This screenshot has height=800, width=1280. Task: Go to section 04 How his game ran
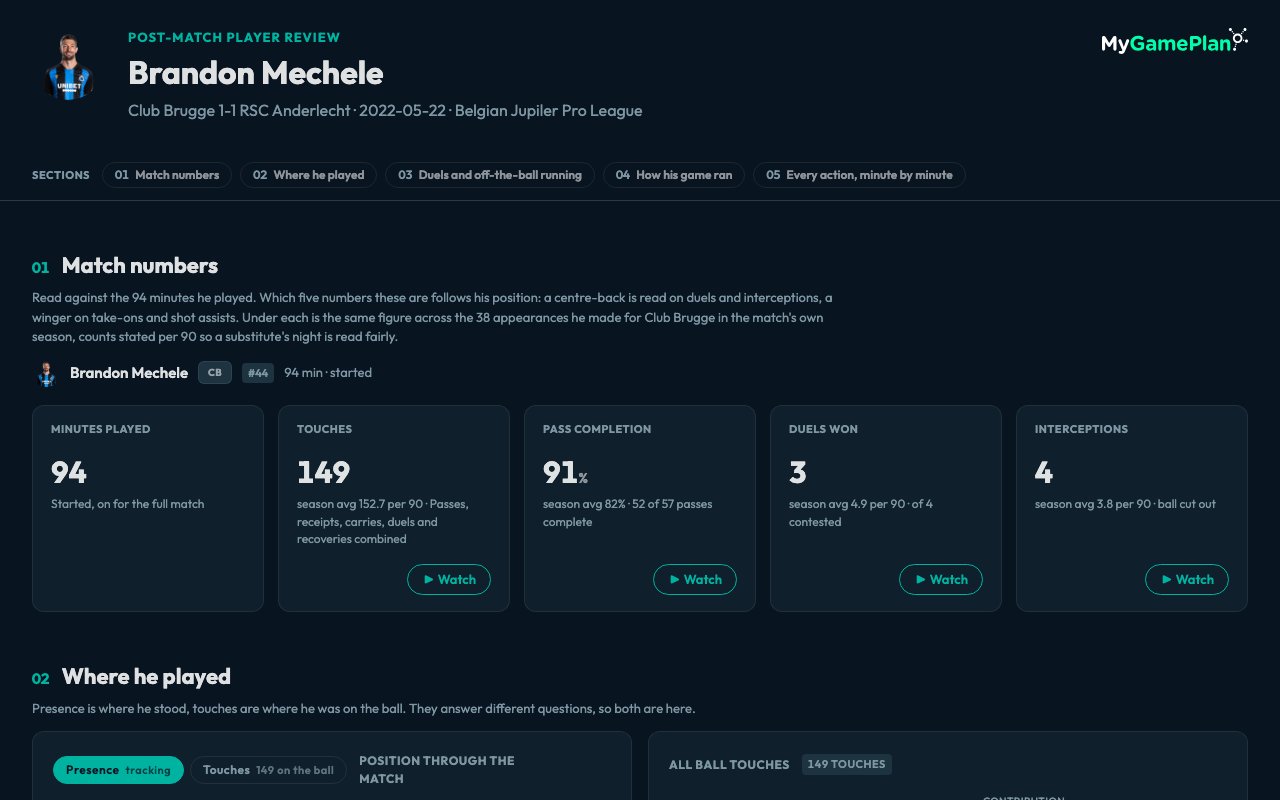[x=674, y=175]
